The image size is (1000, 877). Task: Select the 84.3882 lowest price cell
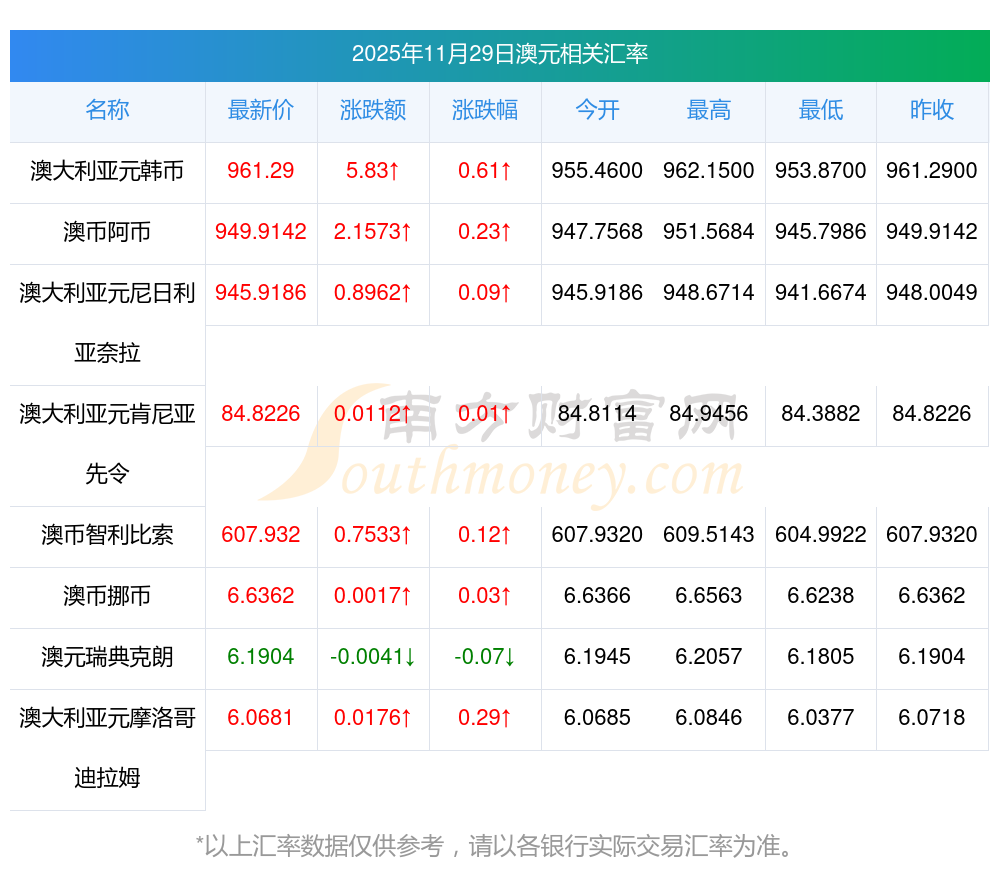coord(821,414)
